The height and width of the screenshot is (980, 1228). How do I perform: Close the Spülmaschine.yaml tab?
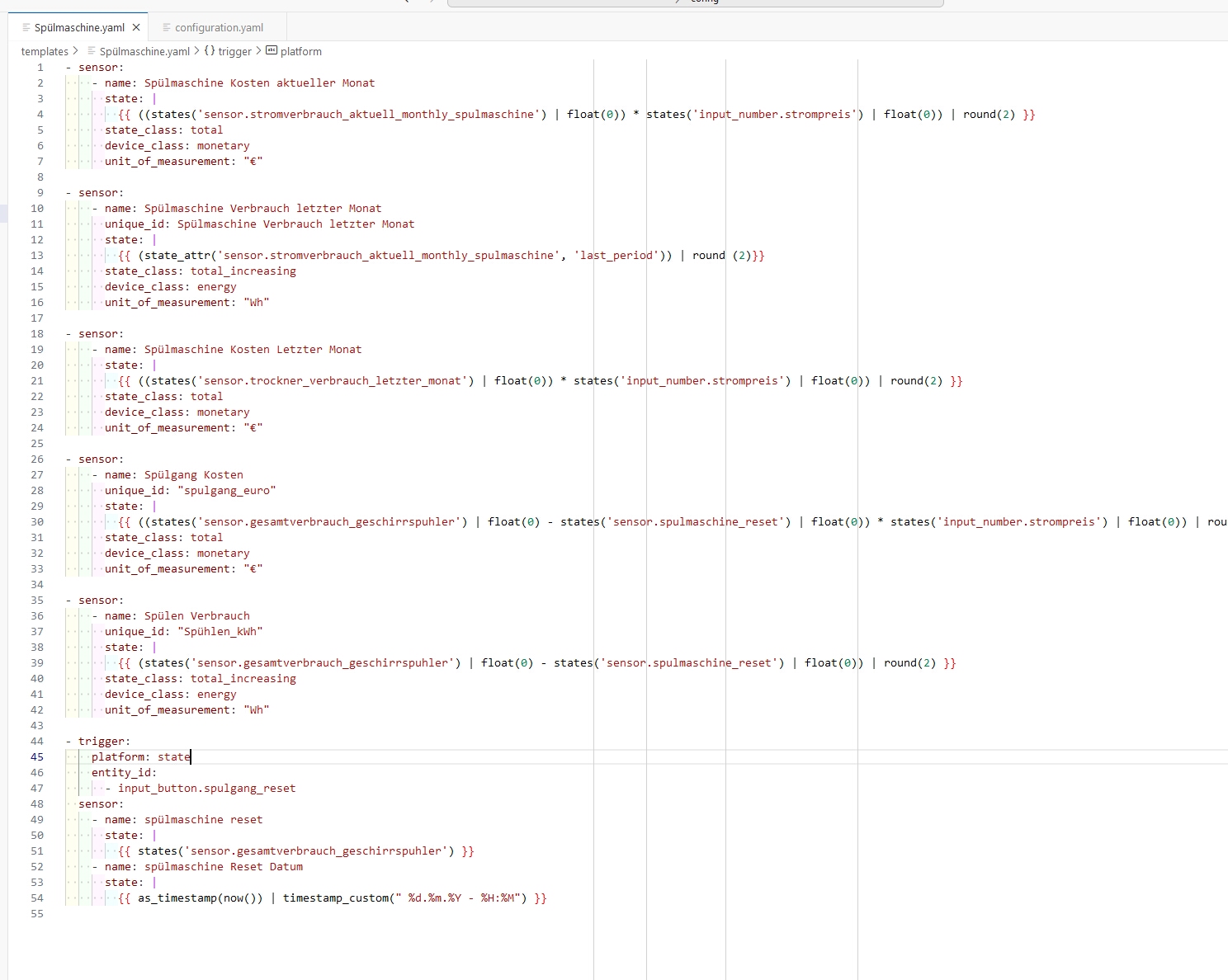(136, 27)
